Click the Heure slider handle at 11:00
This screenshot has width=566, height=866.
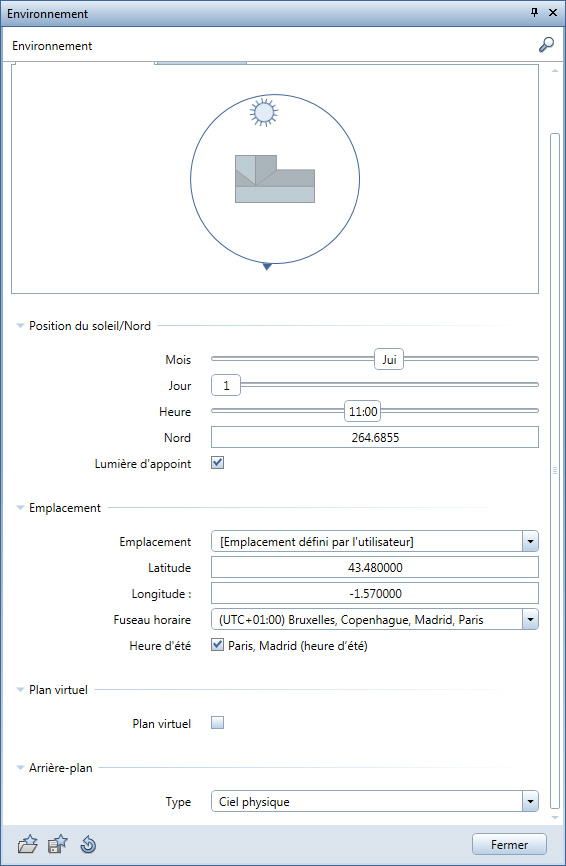coord(363,411)
